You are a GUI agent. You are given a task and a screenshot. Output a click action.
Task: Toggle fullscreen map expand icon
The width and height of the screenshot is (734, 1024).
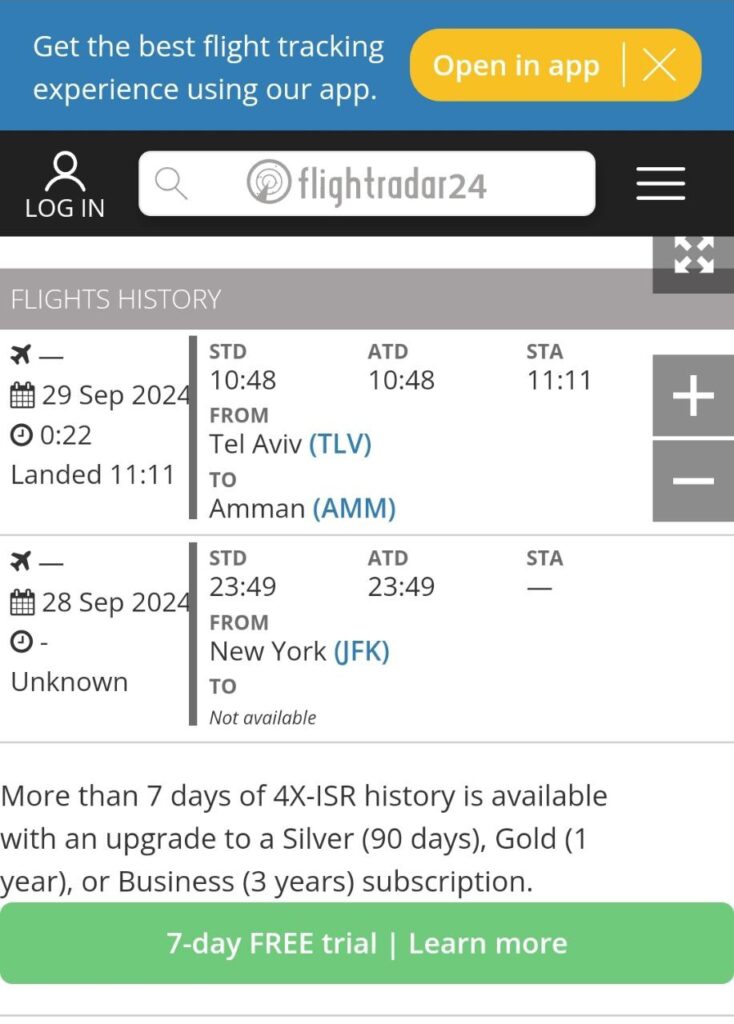click(x=694, y=255)
